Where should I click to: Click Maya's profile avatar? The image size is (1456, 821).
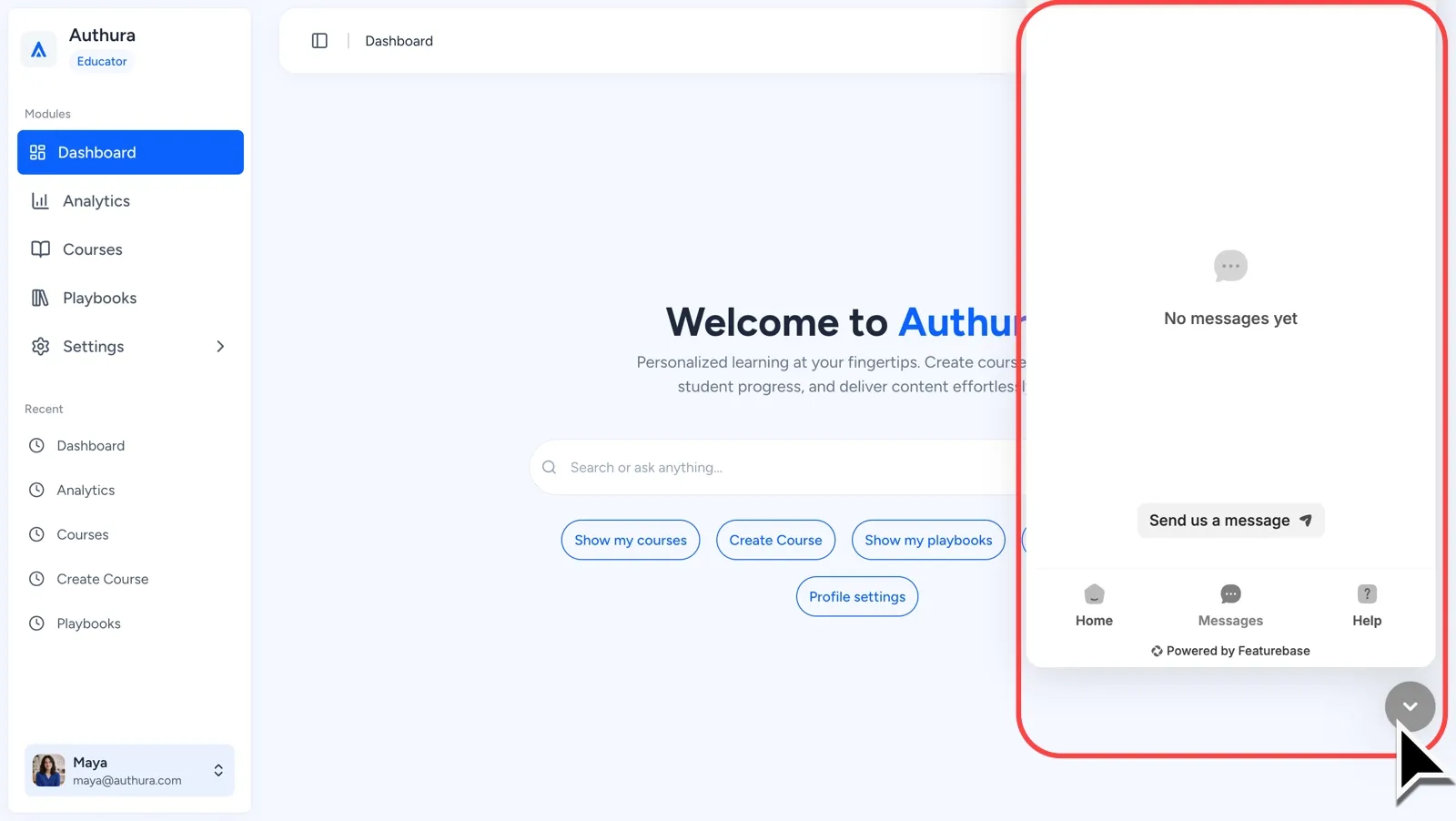[48, 770]
